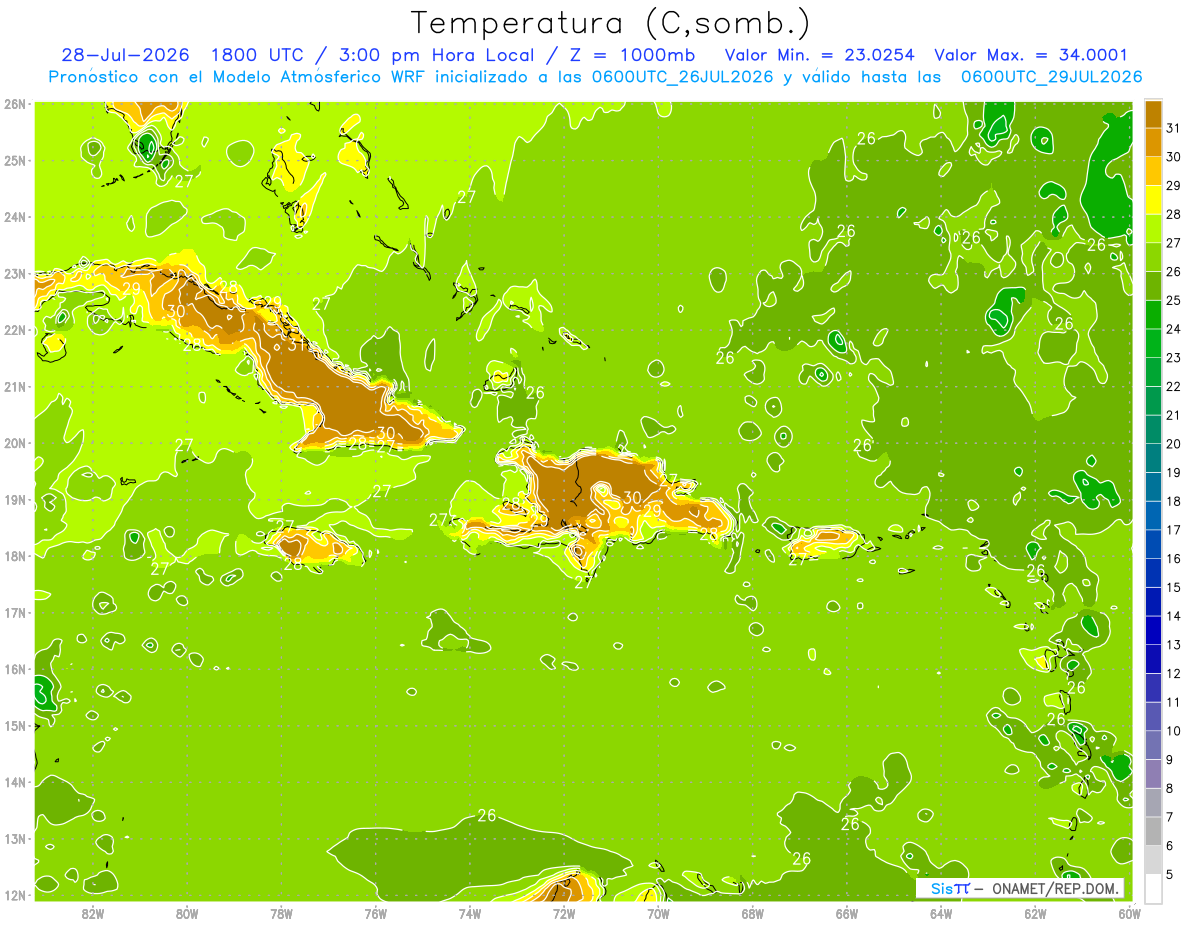Image resolution: width=1200 pixels, height=927 pixels.
Task: Select the "78W" longitude axis label
Action: pos(281,914)
